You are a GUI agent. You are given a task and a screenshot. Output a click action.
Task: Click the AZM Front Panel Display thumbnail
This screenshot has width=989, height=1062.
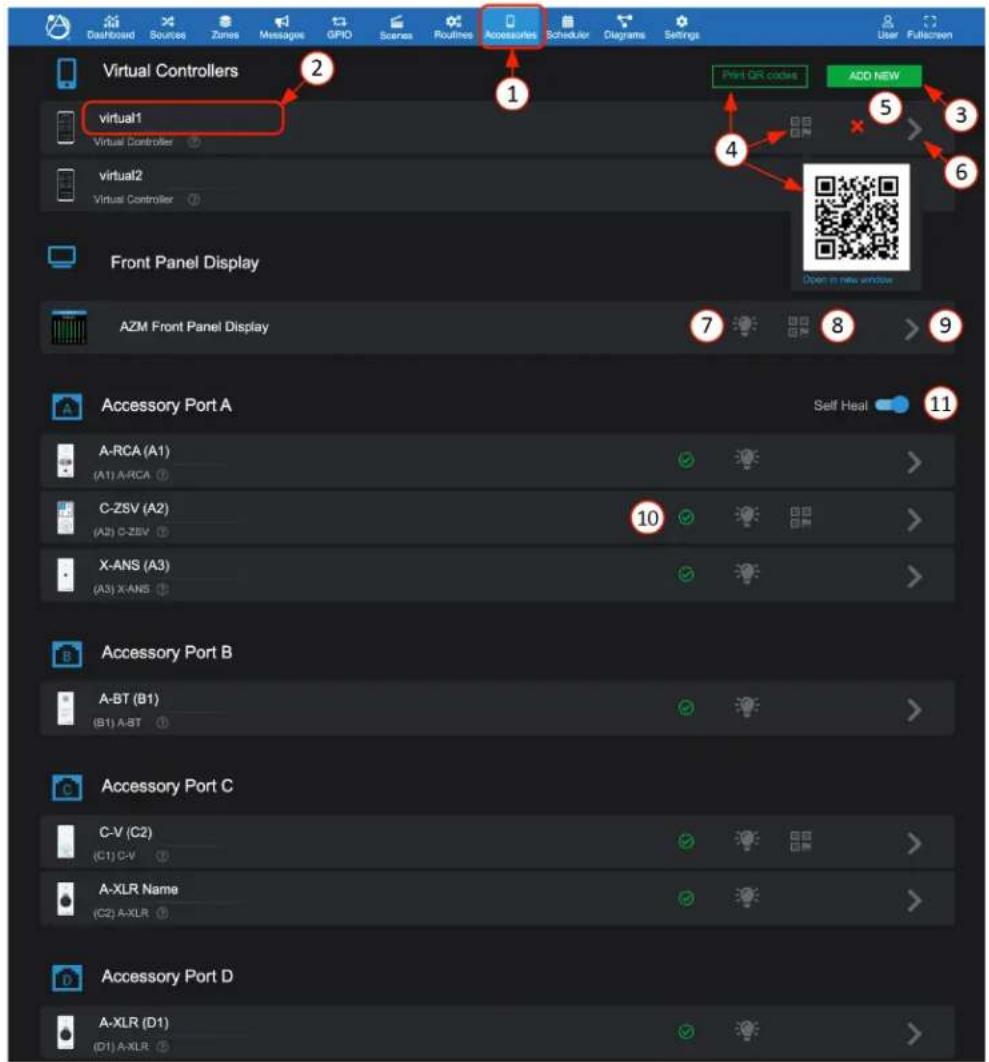pos(70,328)
